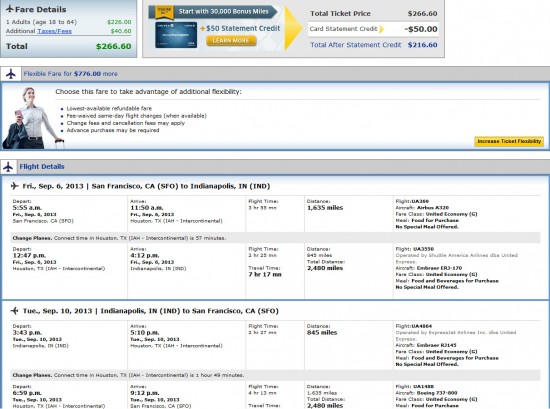The width and height of the screenshot is (550, 409).
Task: Click the +$50 Statement Credit text
Action: pyautogui.click(x=240, y=28)
